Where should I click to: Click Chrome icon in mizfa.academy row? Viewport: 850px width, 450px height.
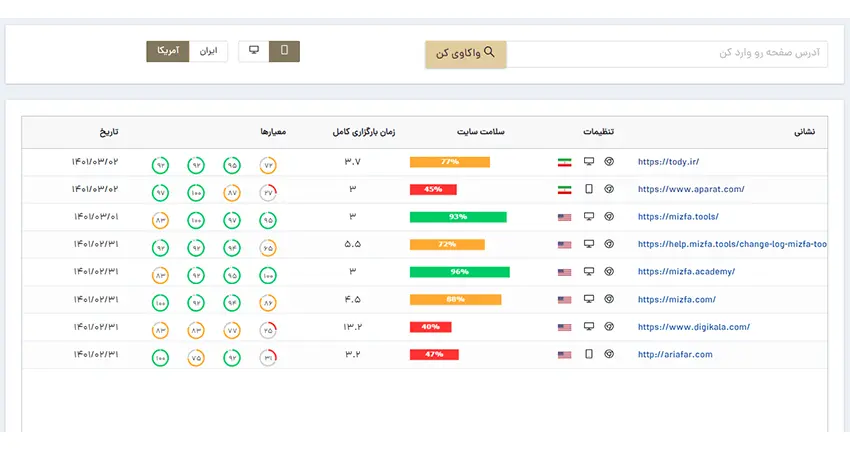tap(609, 272)
